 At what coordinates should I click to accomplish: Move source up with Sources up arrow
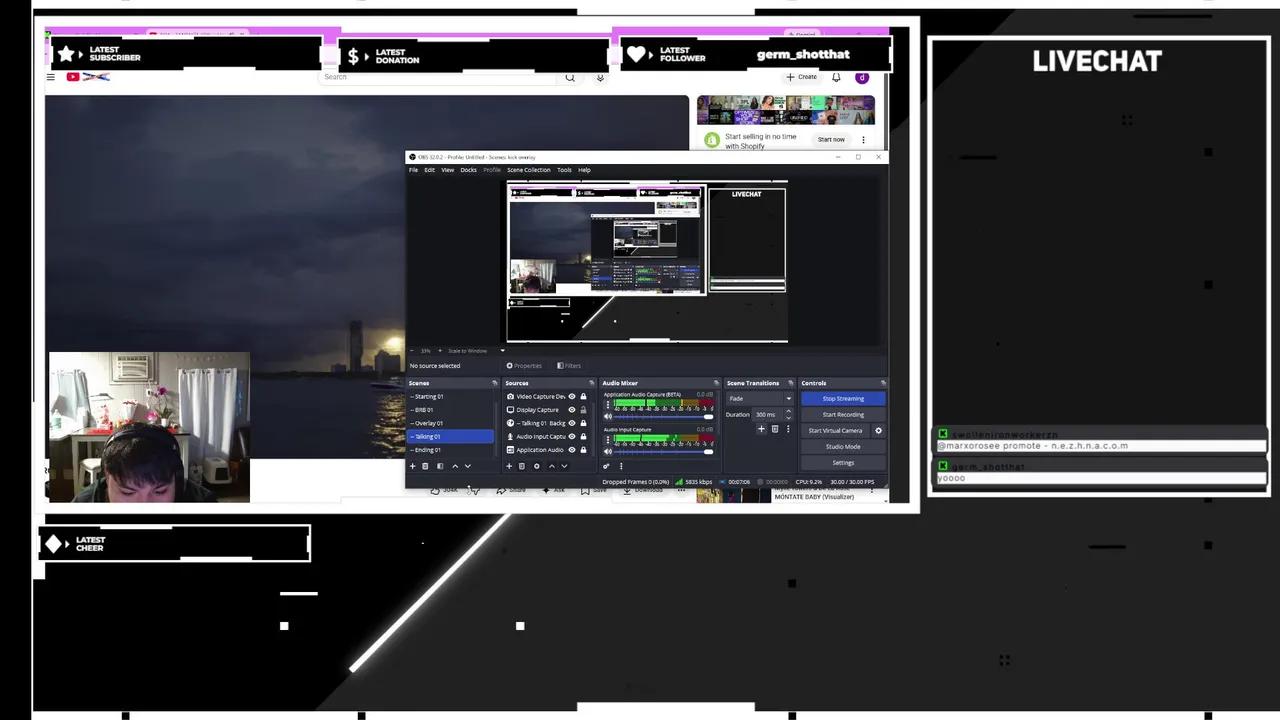point(552,466)
